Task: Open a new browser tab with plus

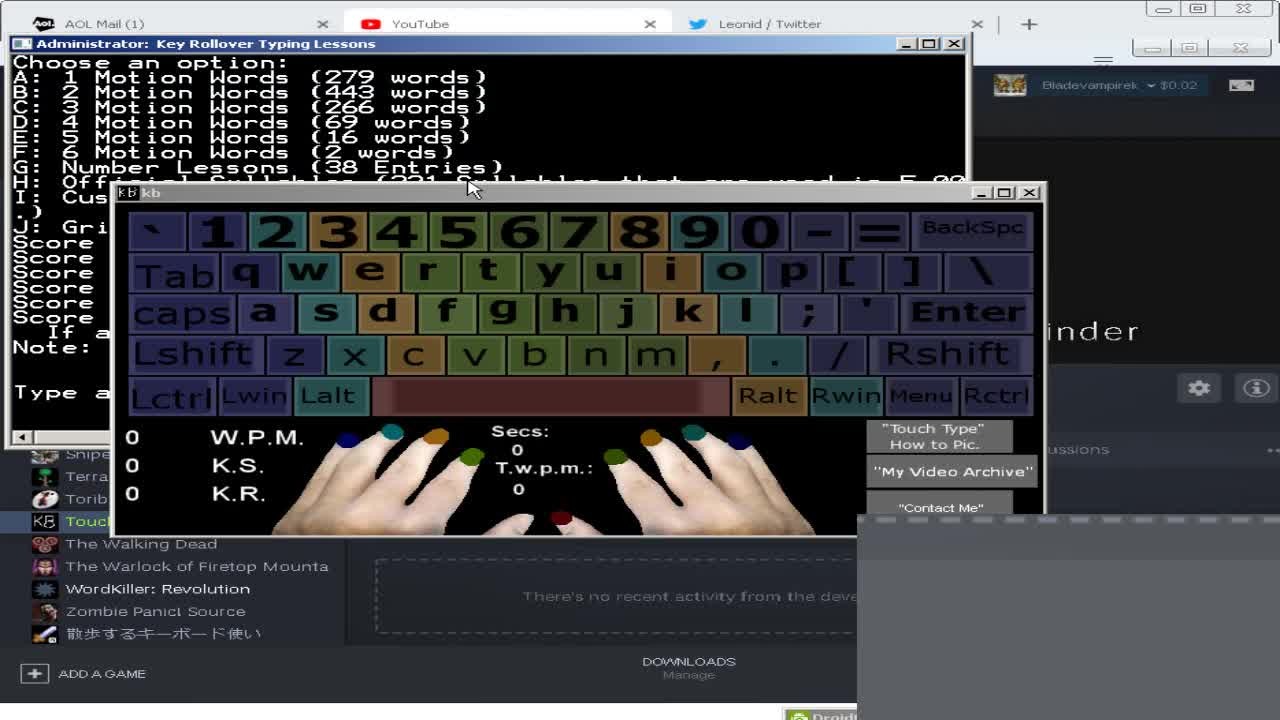Action: click(x=1029, y=24)
